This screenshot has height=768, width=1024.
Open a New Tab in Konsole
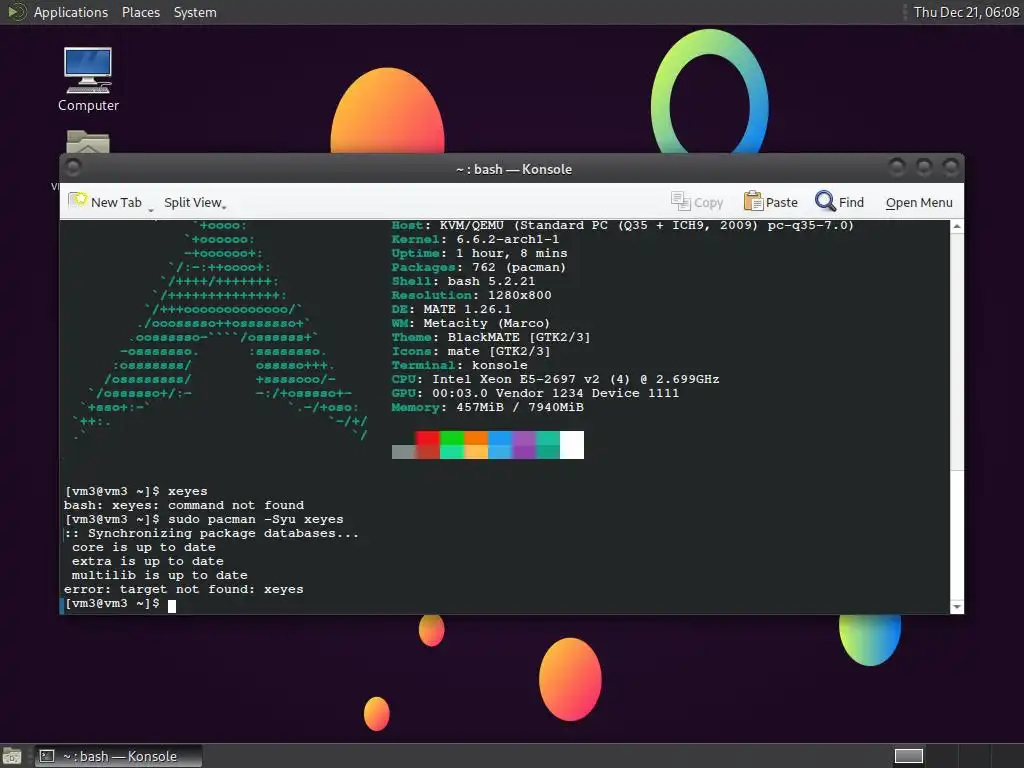coord(105,202)
